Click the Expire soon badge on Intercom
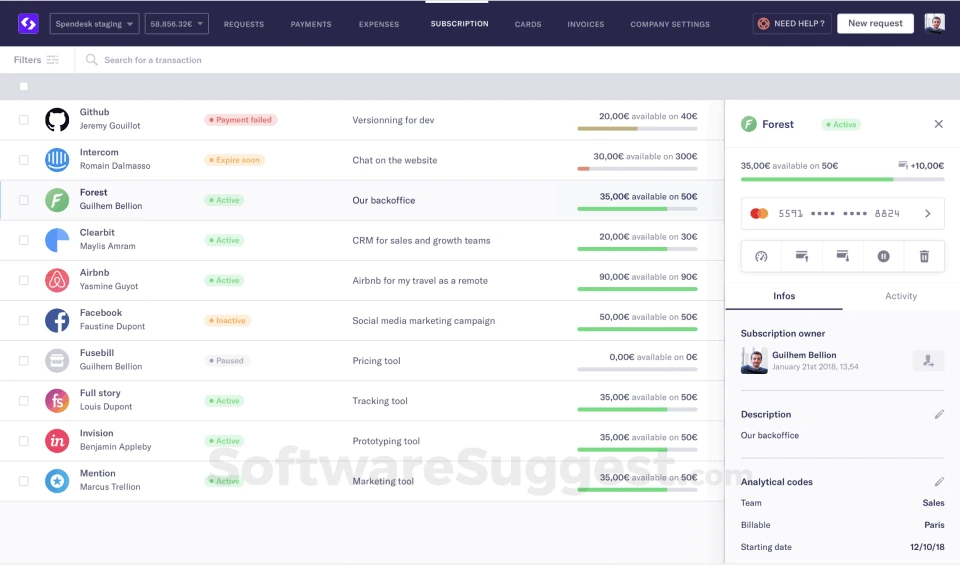The width and height of the screenshot is (960, 565). 234,160
